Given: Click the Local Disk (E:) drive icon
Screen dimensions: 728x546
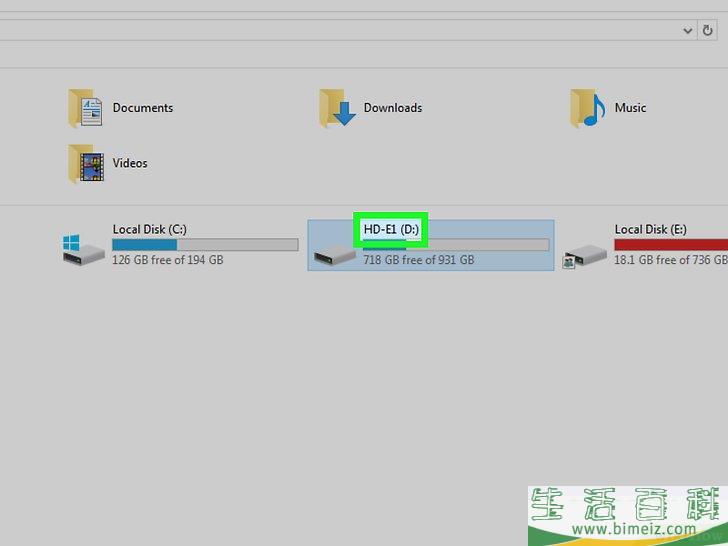Looking at the screenshot, I should [x=586, y=255].
